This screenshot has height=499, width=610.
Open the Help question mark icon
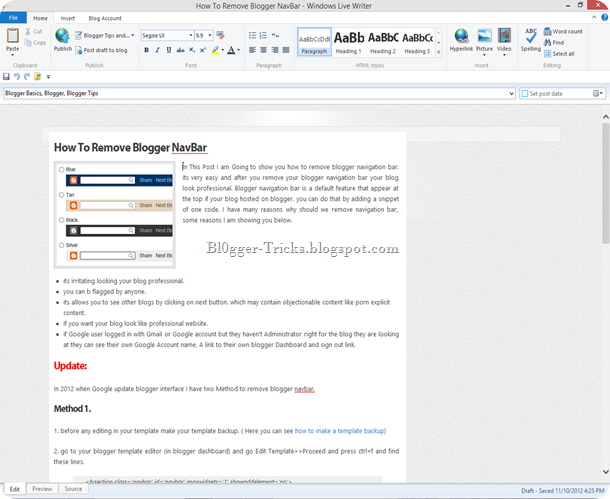point(605,17)
